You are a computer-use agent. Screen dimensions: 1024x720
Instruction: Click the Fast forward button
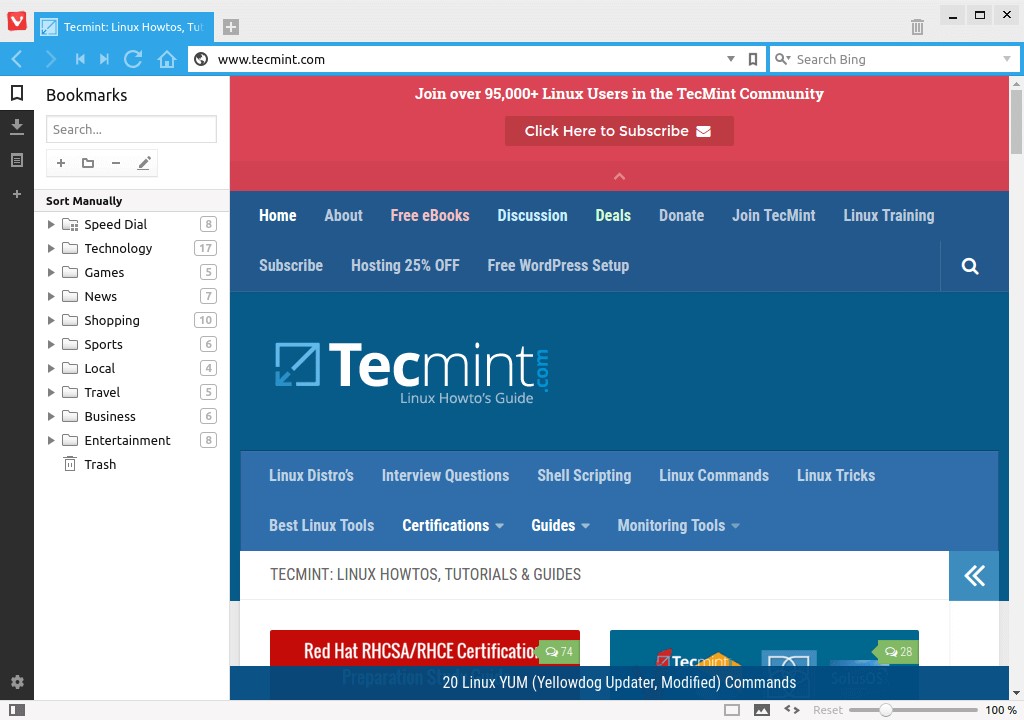point(104,59)
